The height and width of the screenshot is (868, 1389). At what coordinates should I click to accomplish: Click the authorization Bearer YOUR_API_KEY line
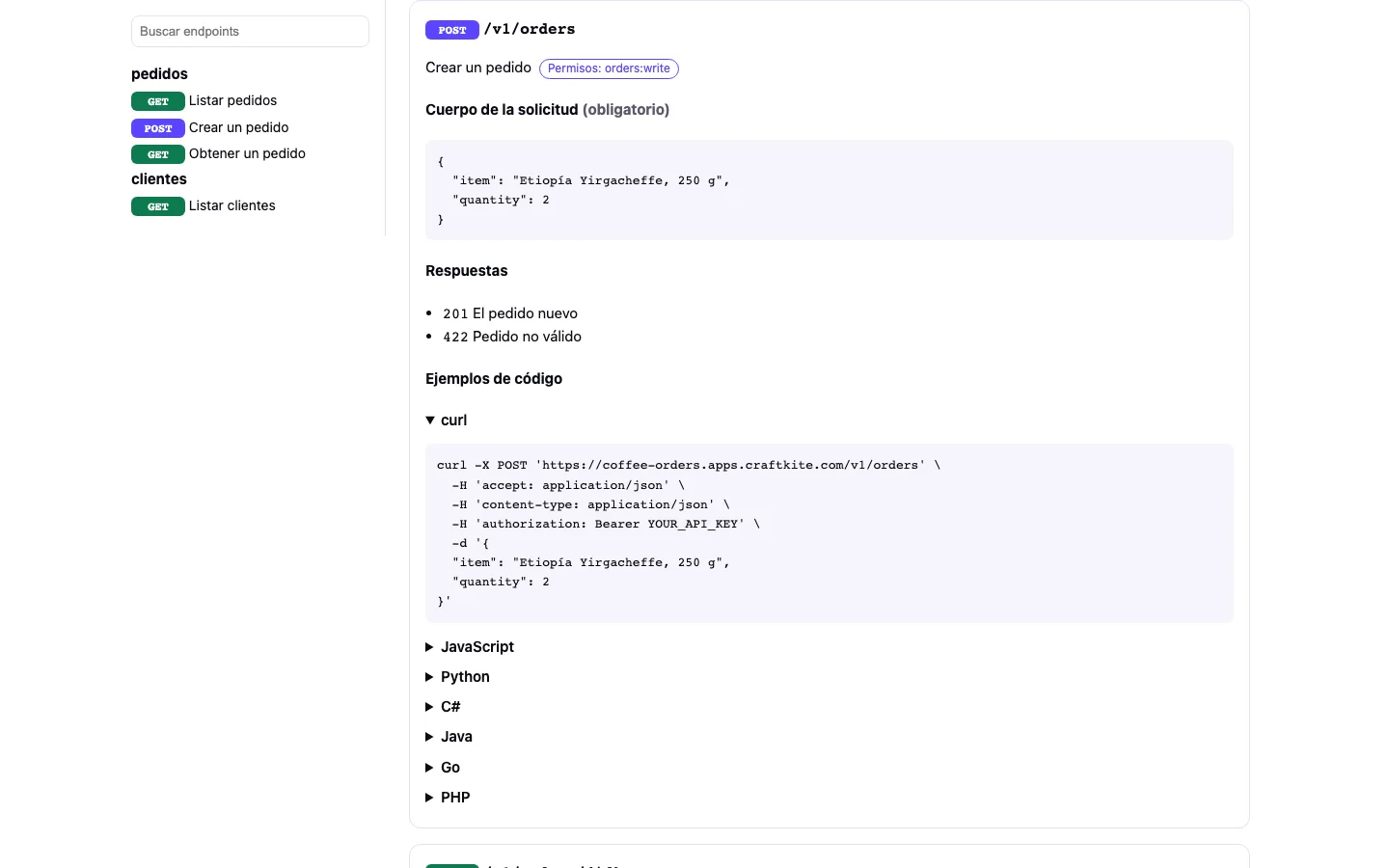[606, 524]
